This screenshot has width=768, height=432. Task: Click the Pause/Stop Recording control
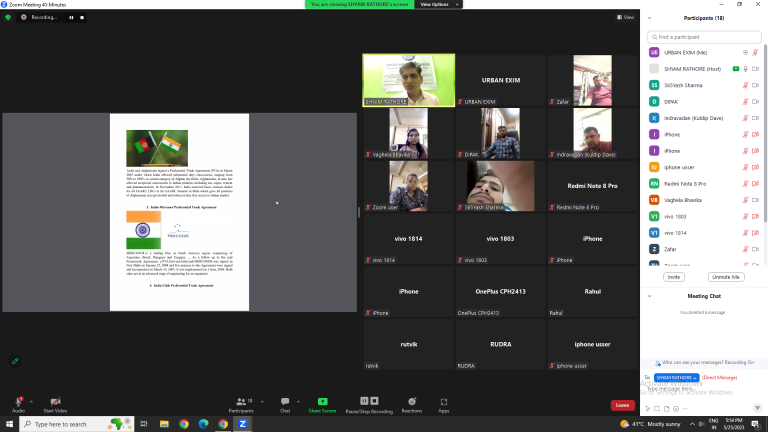pyautogui.click(x=370, y=402)
